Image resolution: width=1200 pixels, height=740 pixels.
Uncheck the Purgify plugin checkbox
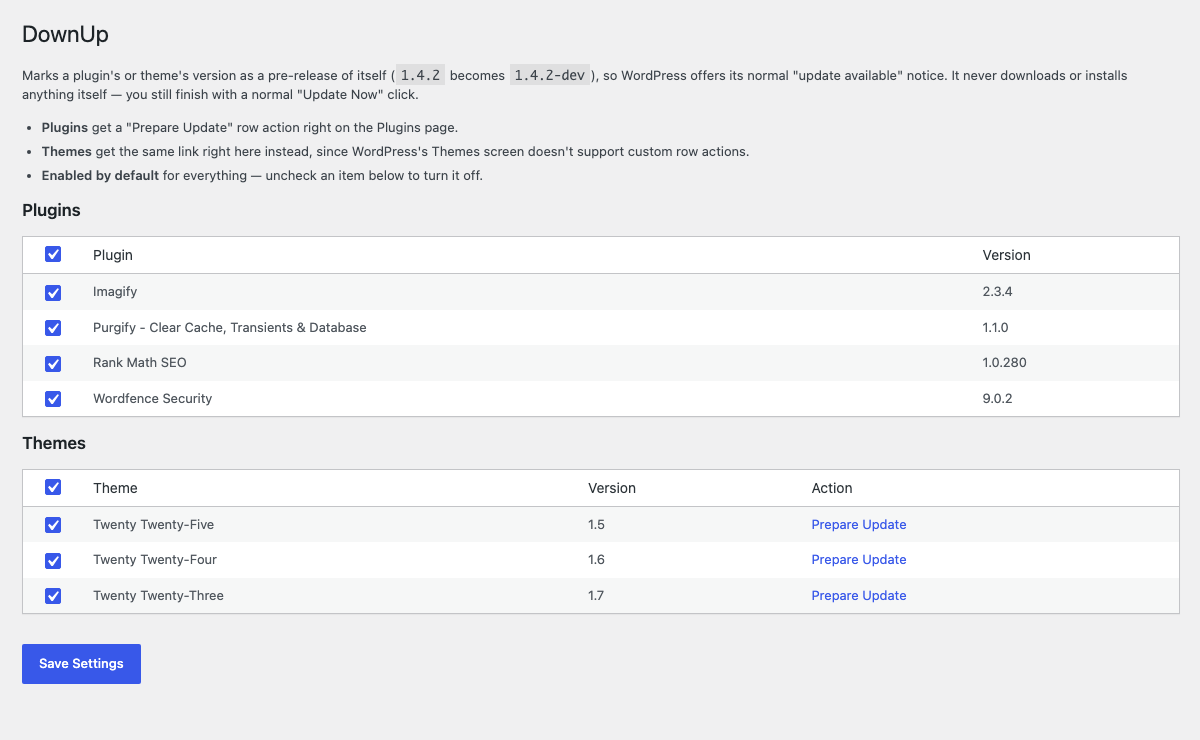tap(53, 328)
